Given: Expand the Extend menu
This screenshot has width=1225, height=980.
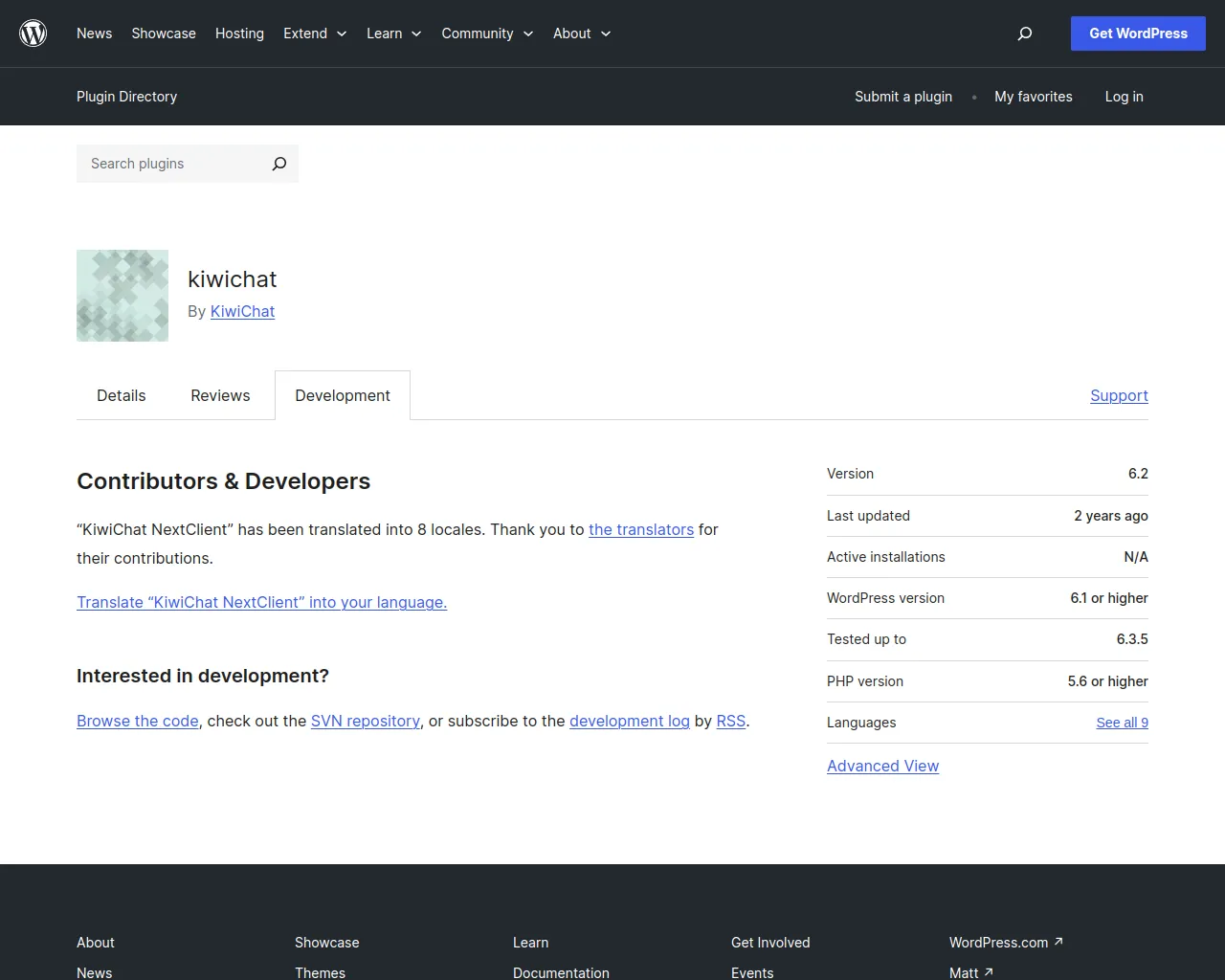Looking at the screenshot, I should (315, 33).
